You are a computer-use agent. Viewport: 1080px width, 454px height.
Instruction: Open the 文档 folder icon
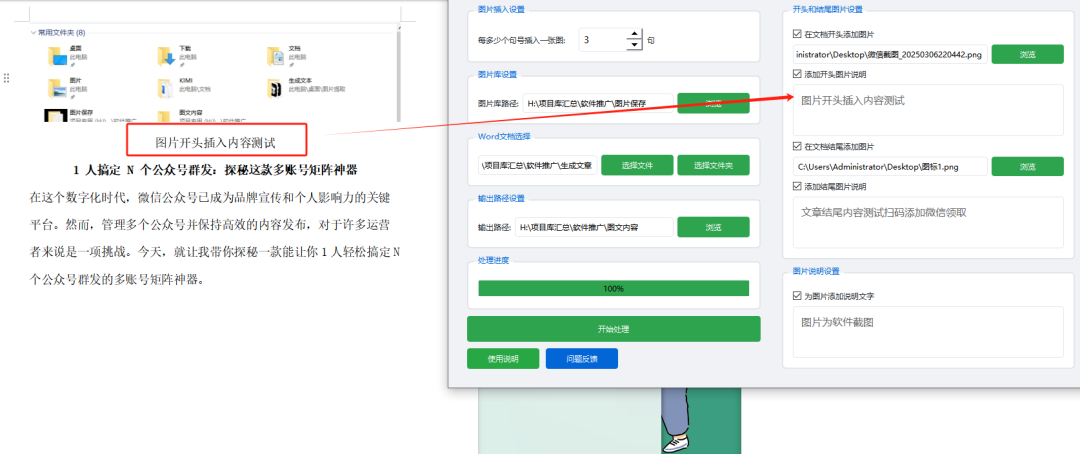(276, 56)
